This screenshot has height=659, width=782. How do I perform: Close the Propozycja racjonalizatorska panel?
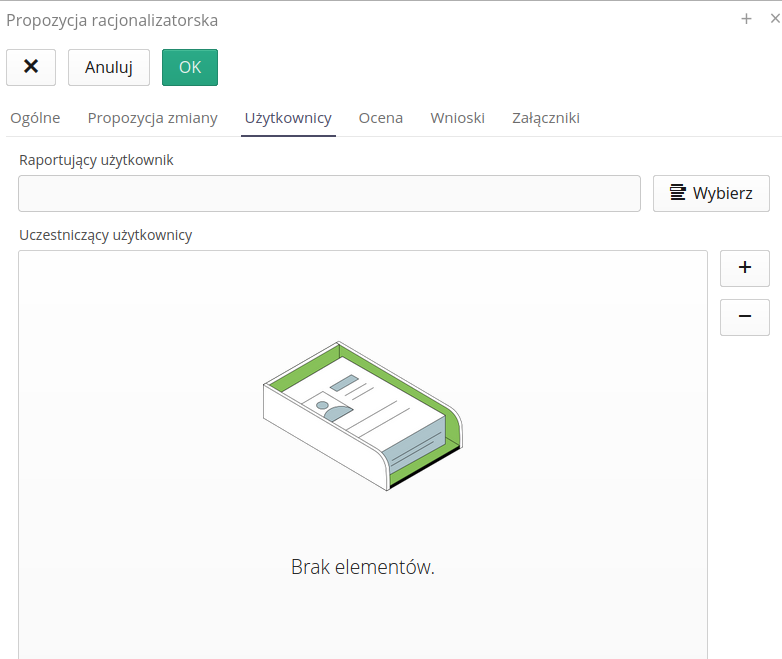point(774,19)
